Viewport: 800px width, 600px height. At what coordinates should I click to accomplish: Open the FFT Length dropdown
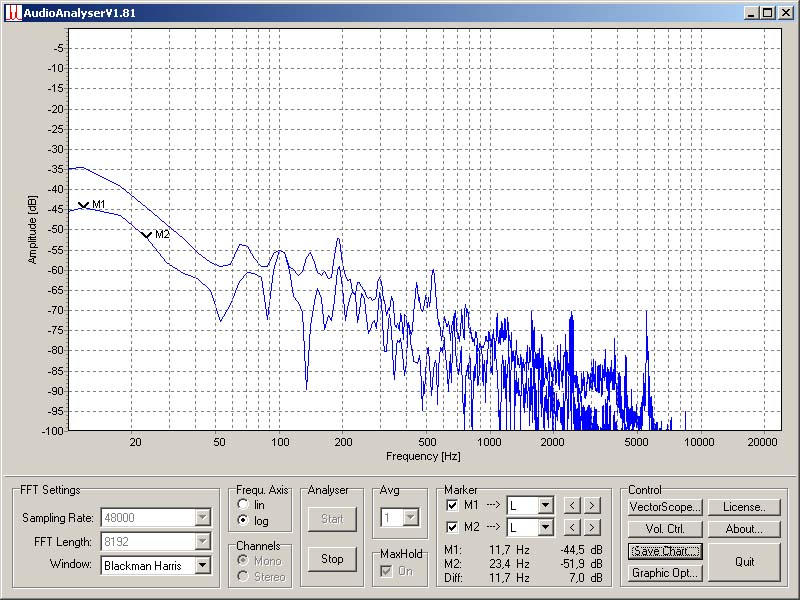click(x=203, y=541)
